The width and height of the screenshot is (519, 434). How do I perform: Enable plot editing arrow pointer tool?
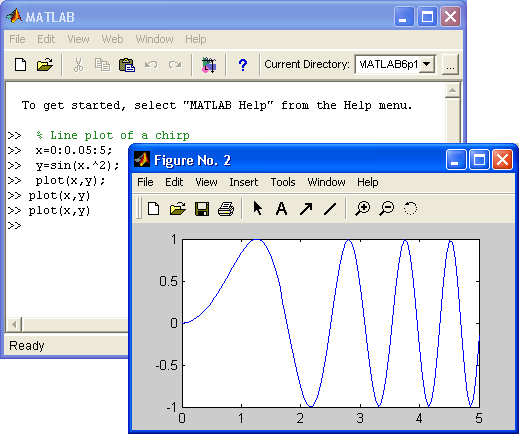(x=258, y=209)
